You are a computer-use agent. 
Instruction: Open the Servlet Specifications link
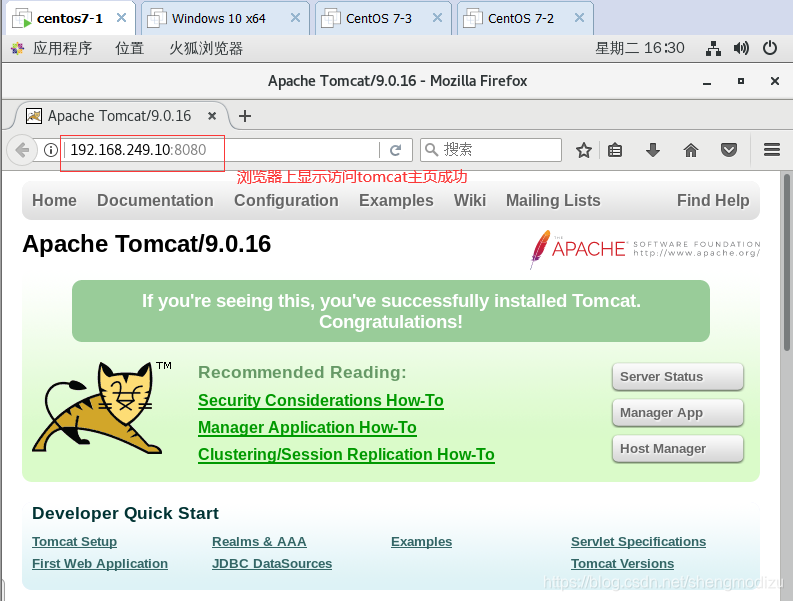[638, 542]
